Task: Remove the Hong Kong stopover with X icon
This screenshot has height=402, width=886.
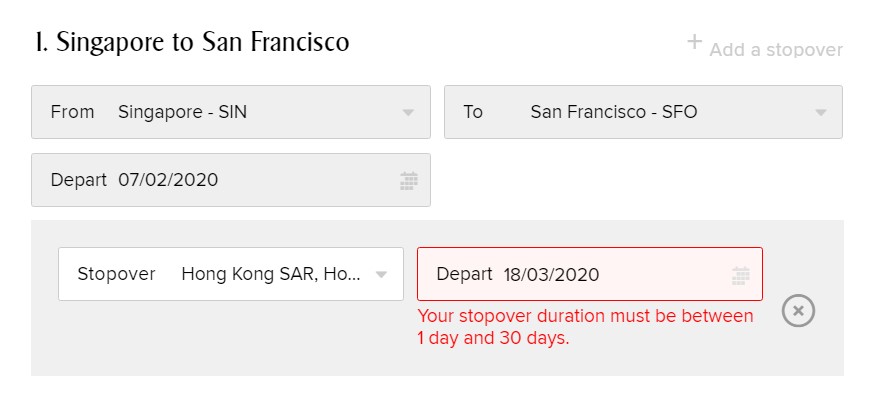Action: click(x=798, y=310)
